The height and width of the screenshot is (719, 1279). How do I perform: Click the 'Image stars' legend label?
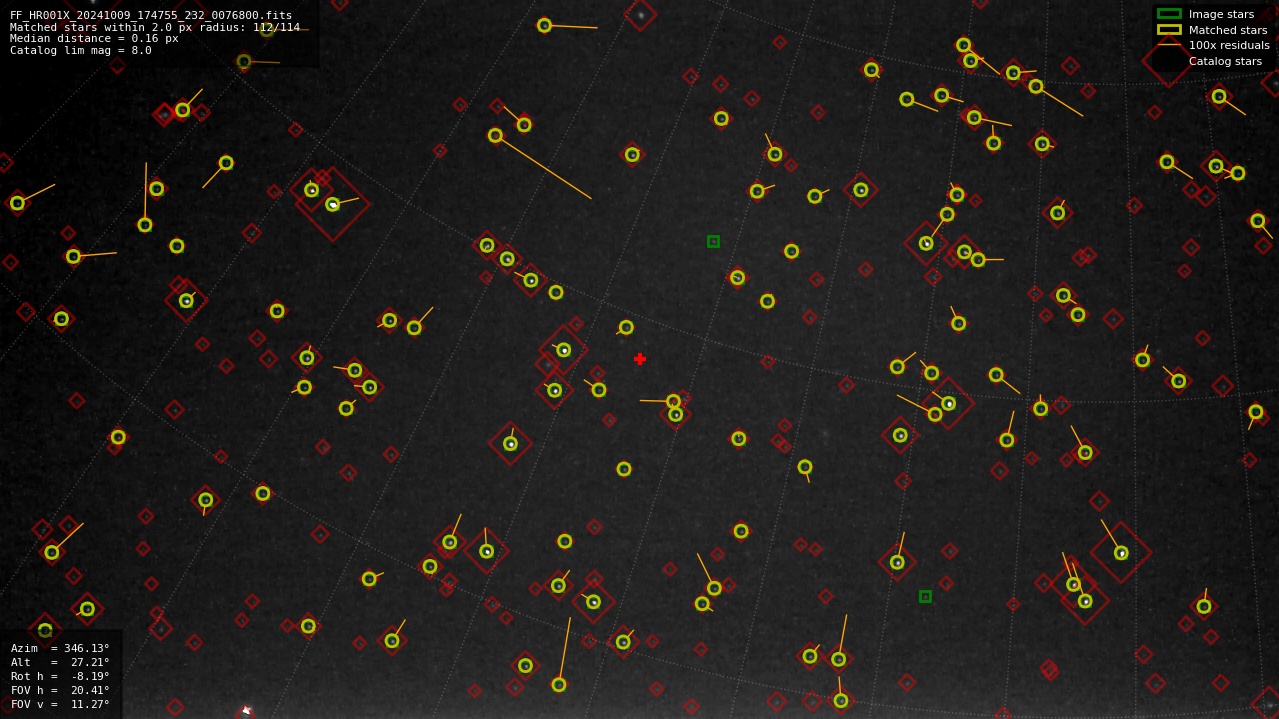tap(1221, 14)
